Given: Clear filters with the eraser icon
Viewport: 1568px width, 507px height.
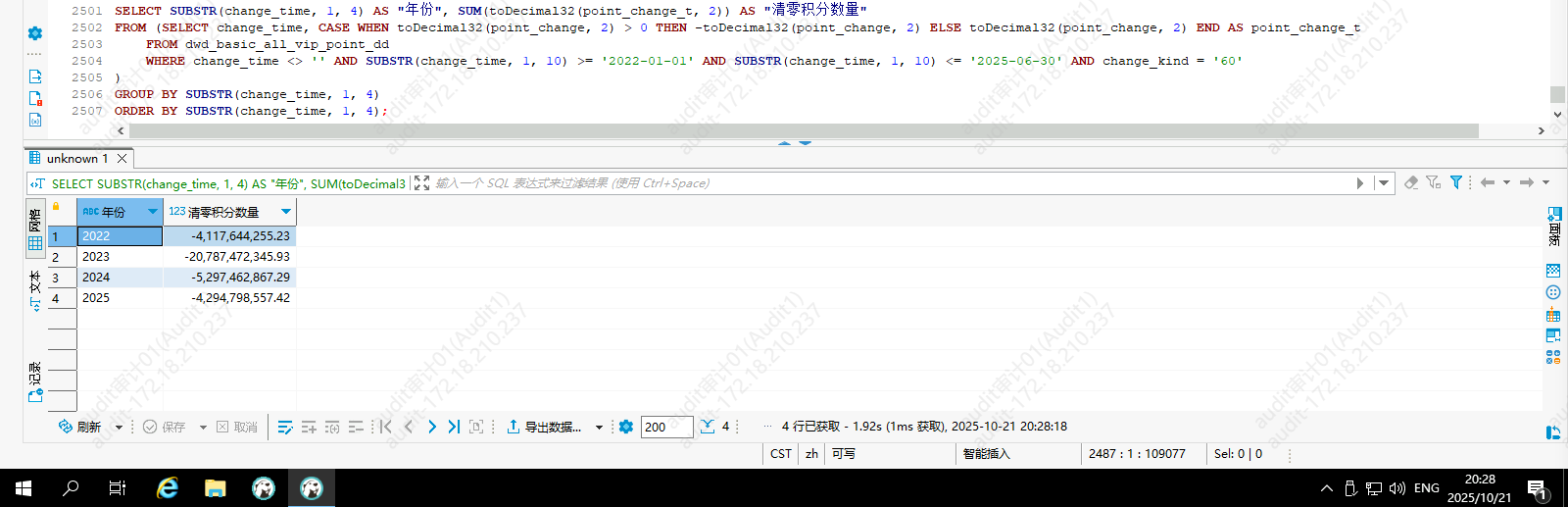Looking at the screenshot, I should 1411,182.
